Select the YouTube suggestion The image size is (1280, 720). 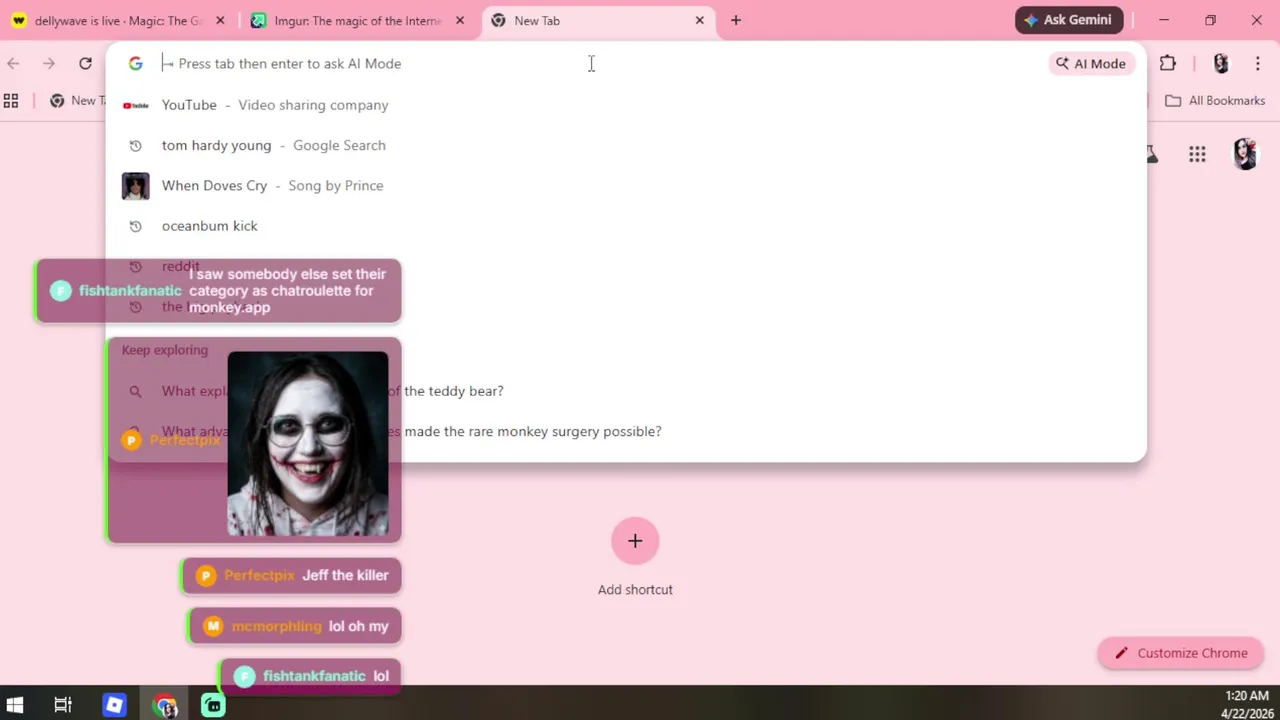click(626, 105)
